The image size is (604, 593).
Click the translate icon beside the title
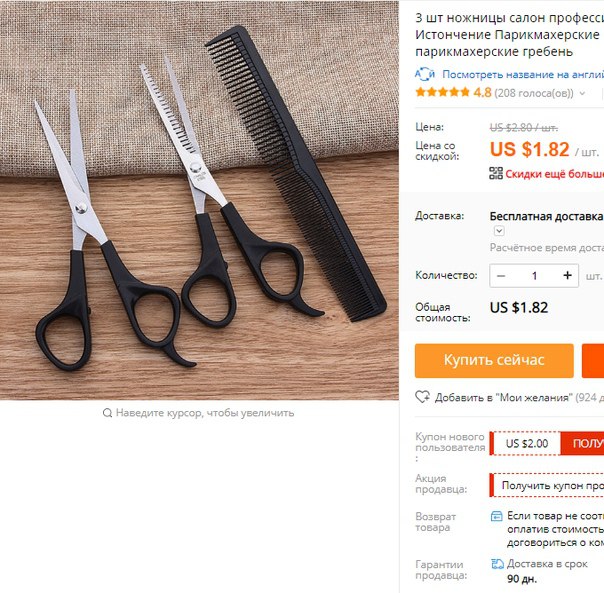pos(425,74)
